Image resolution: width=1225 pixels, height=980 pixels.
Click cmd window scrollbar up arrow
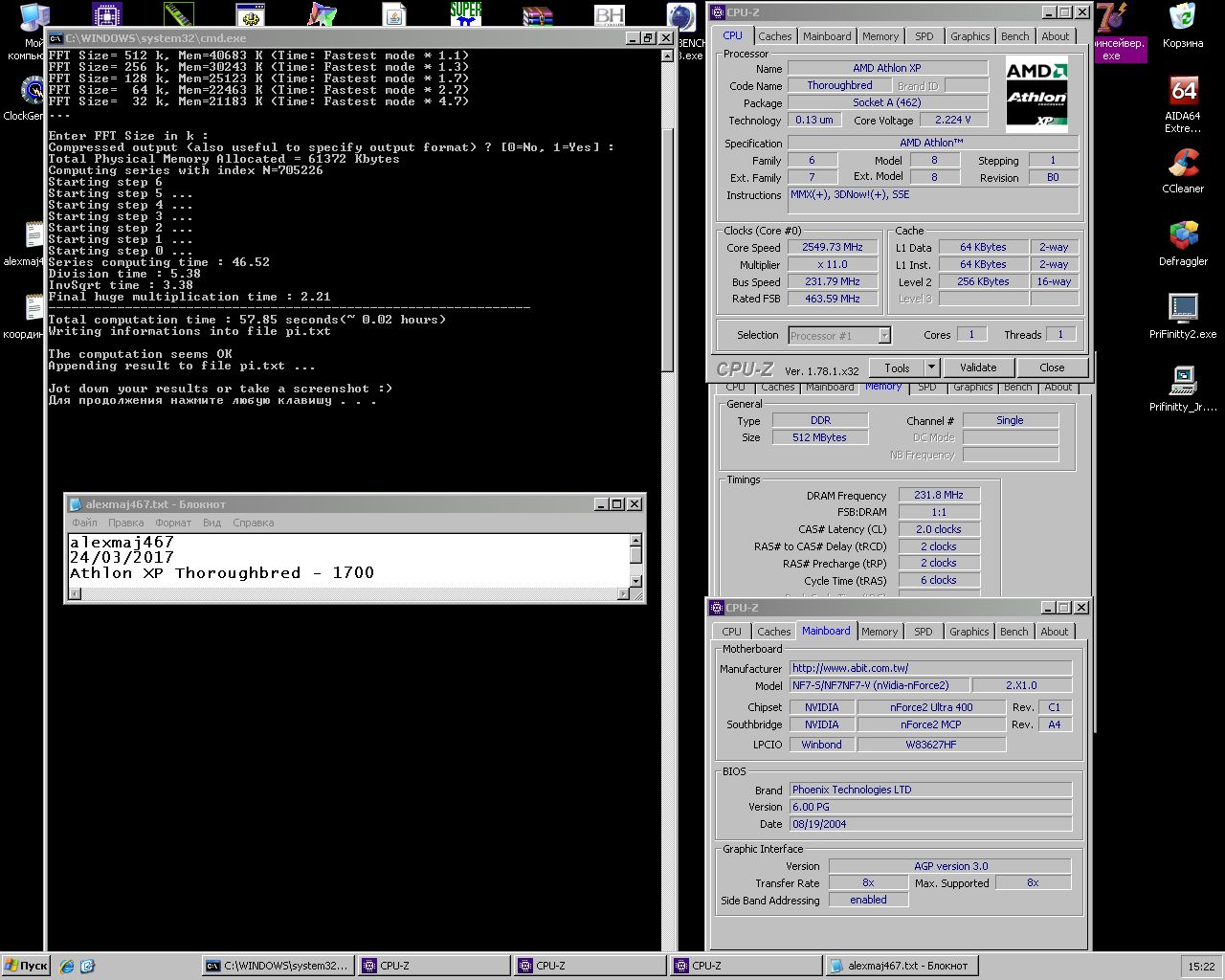pos(668,56)
